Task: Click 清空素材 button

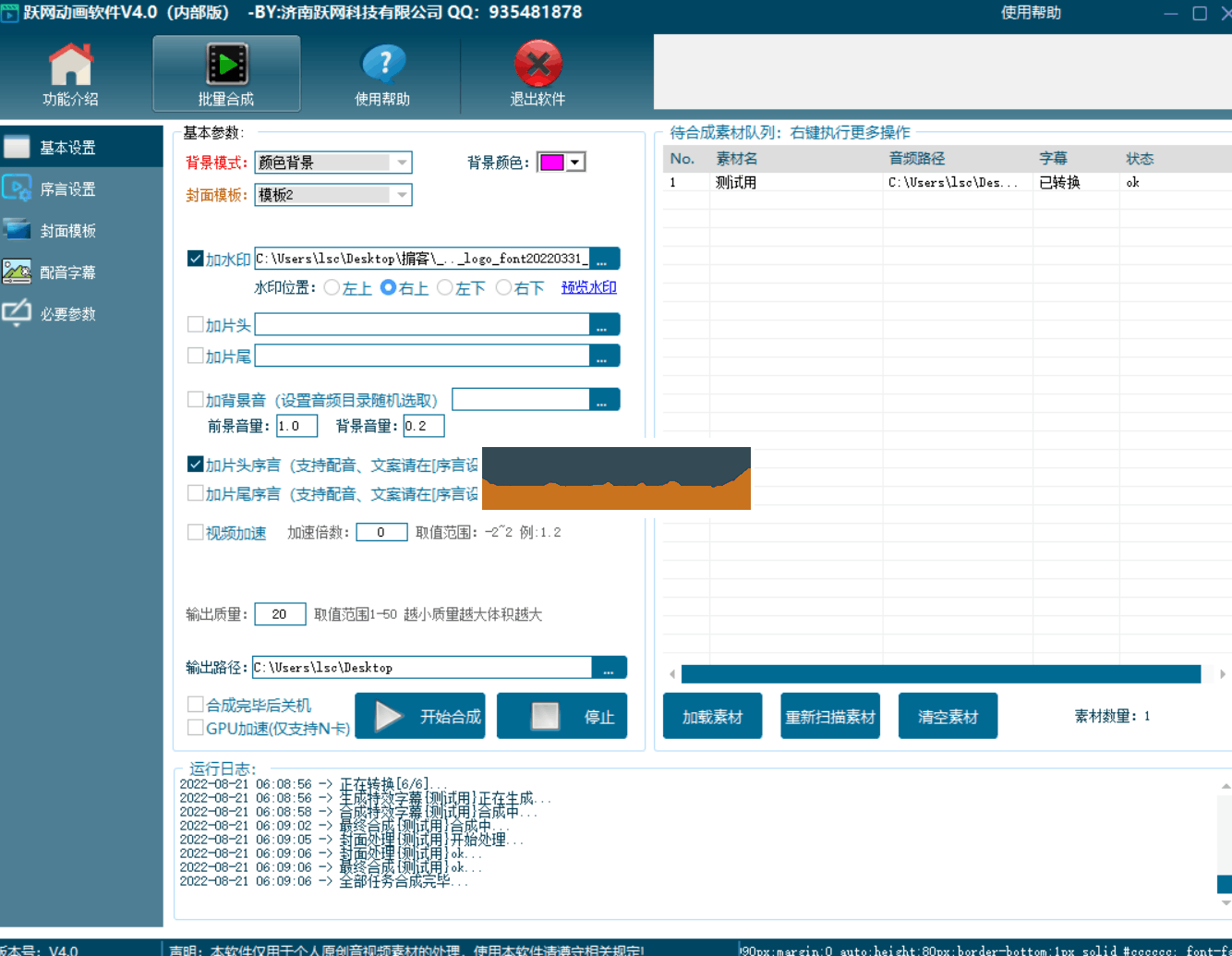Action: pyautogui.click(x=948, y=716)
